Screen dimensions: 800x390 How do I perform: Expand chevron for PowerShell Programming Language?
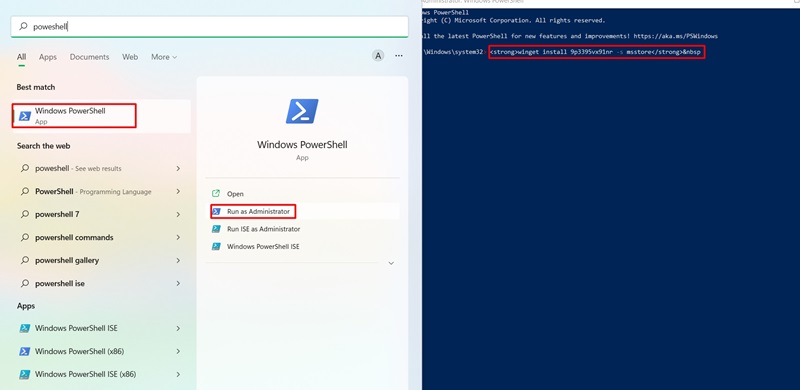[x=178, y=192]
